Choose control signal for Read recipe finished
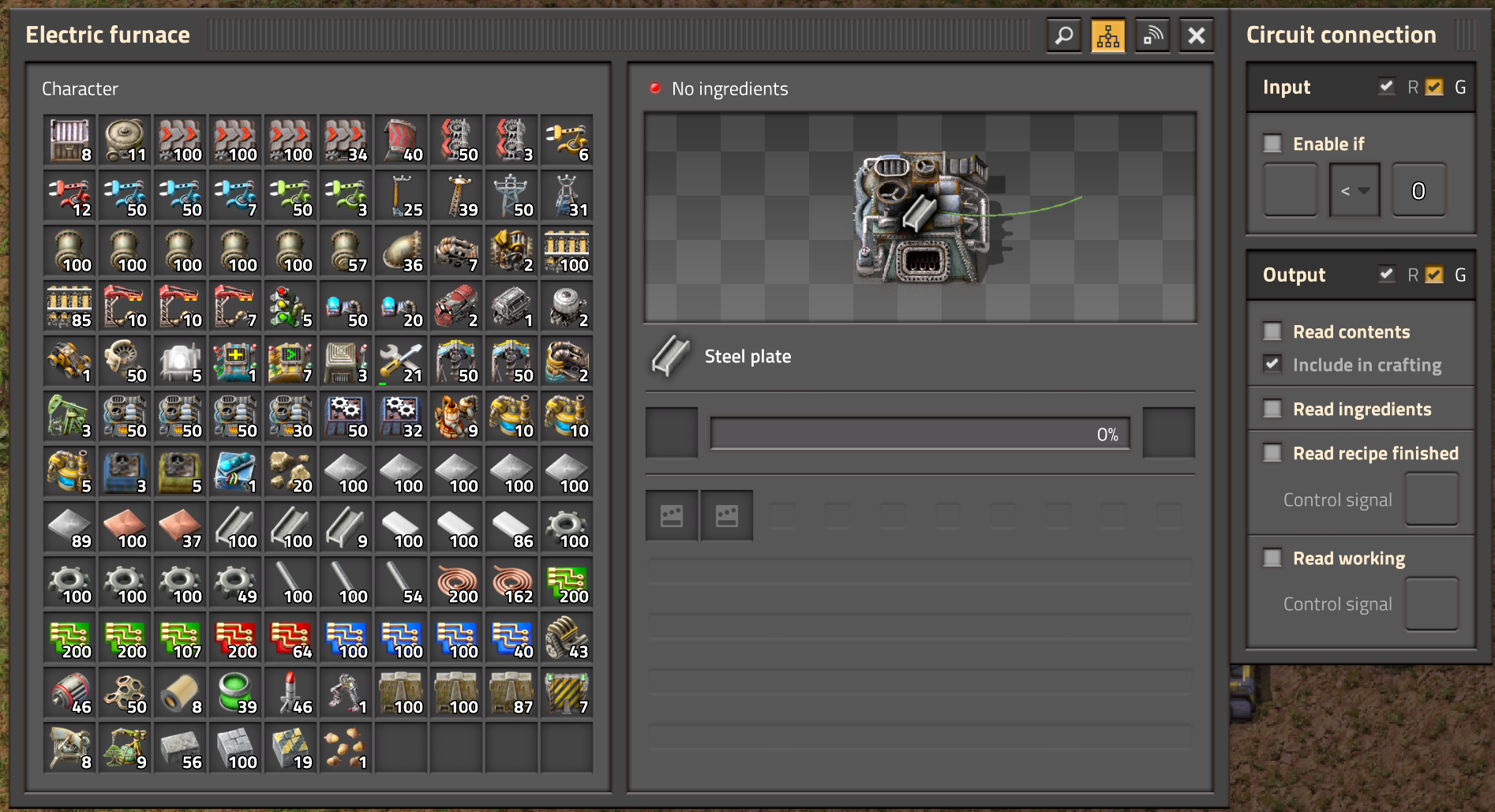This screenshot has width=1495, height=812. (x=1432, y=500)
